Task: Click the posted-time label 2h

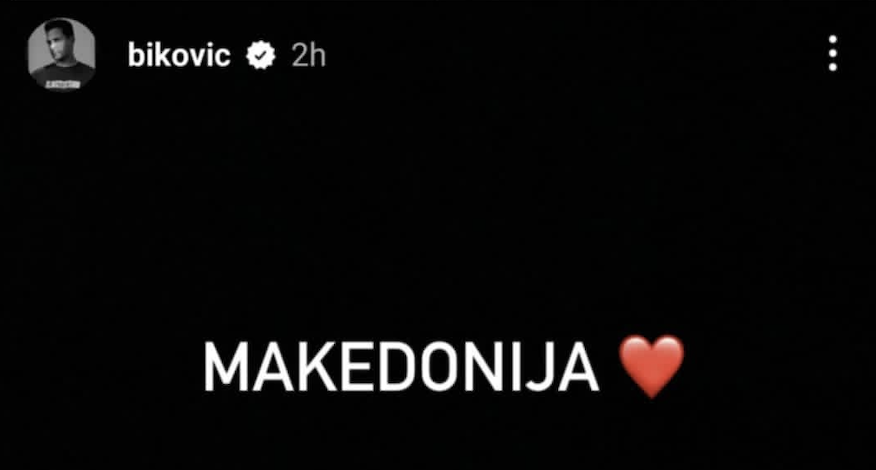Action: click(308, 55)
